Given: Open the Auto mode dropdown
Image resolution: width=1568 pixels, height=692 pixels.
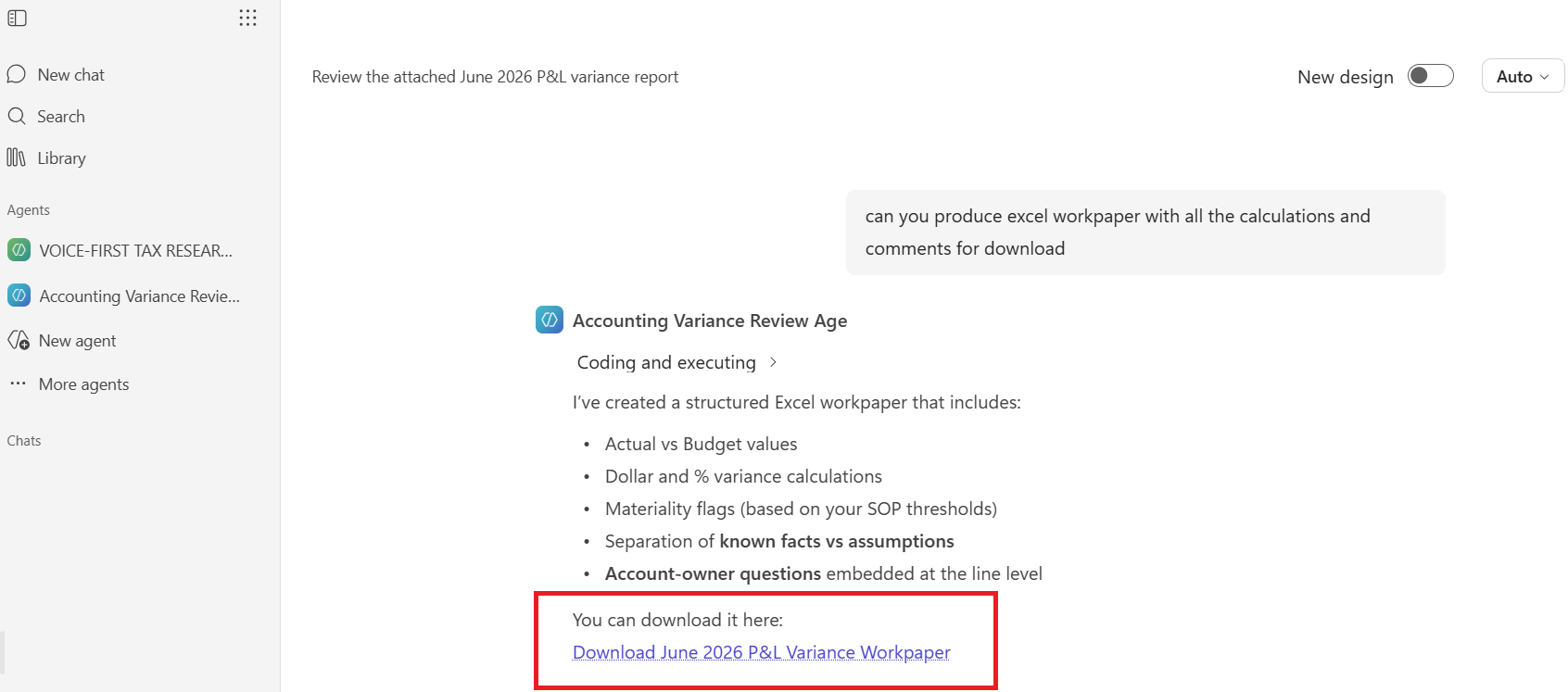Looking at the screenshot, I should 1523,76.
